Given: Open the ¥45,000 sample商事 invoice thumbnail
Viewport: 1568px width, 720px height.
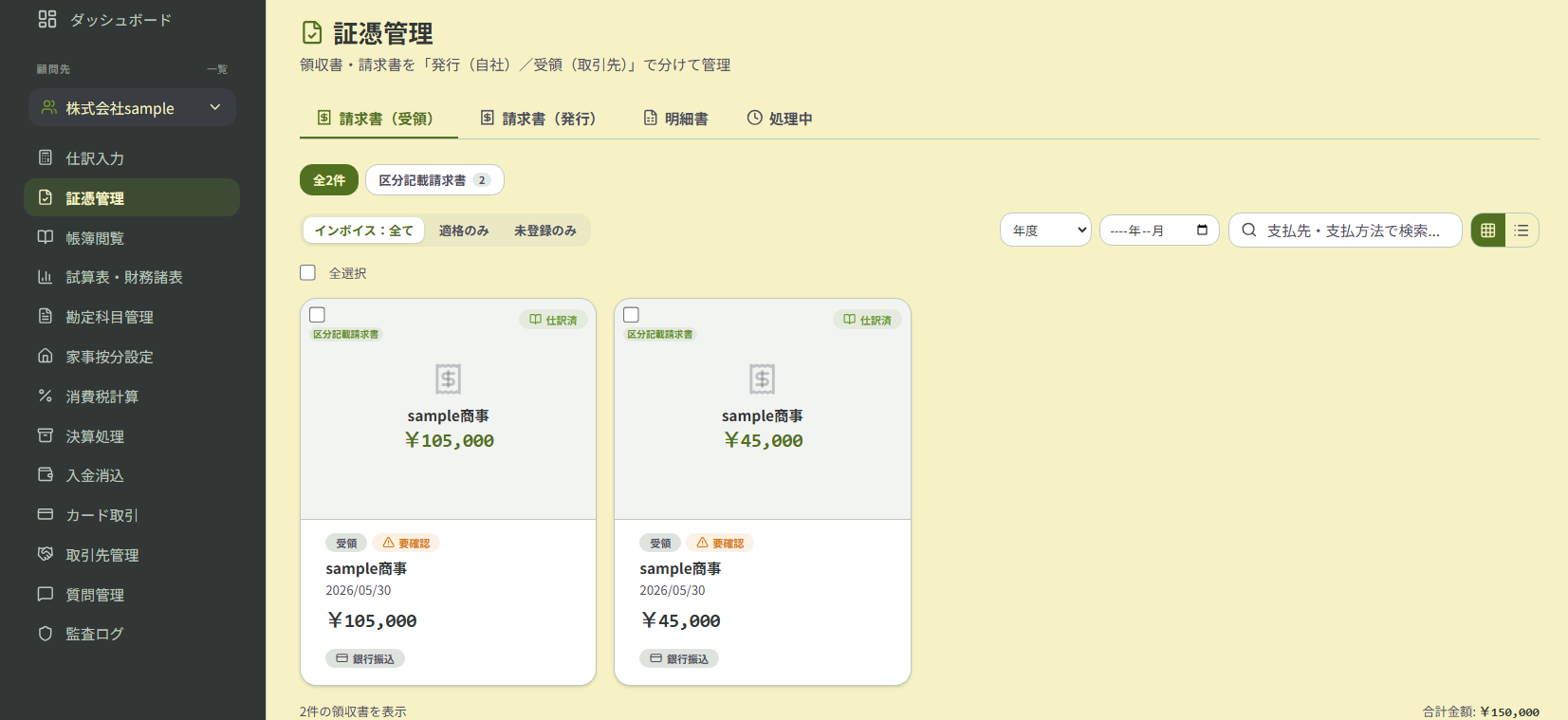Looking at the screenshot, I should pos(763,409).
